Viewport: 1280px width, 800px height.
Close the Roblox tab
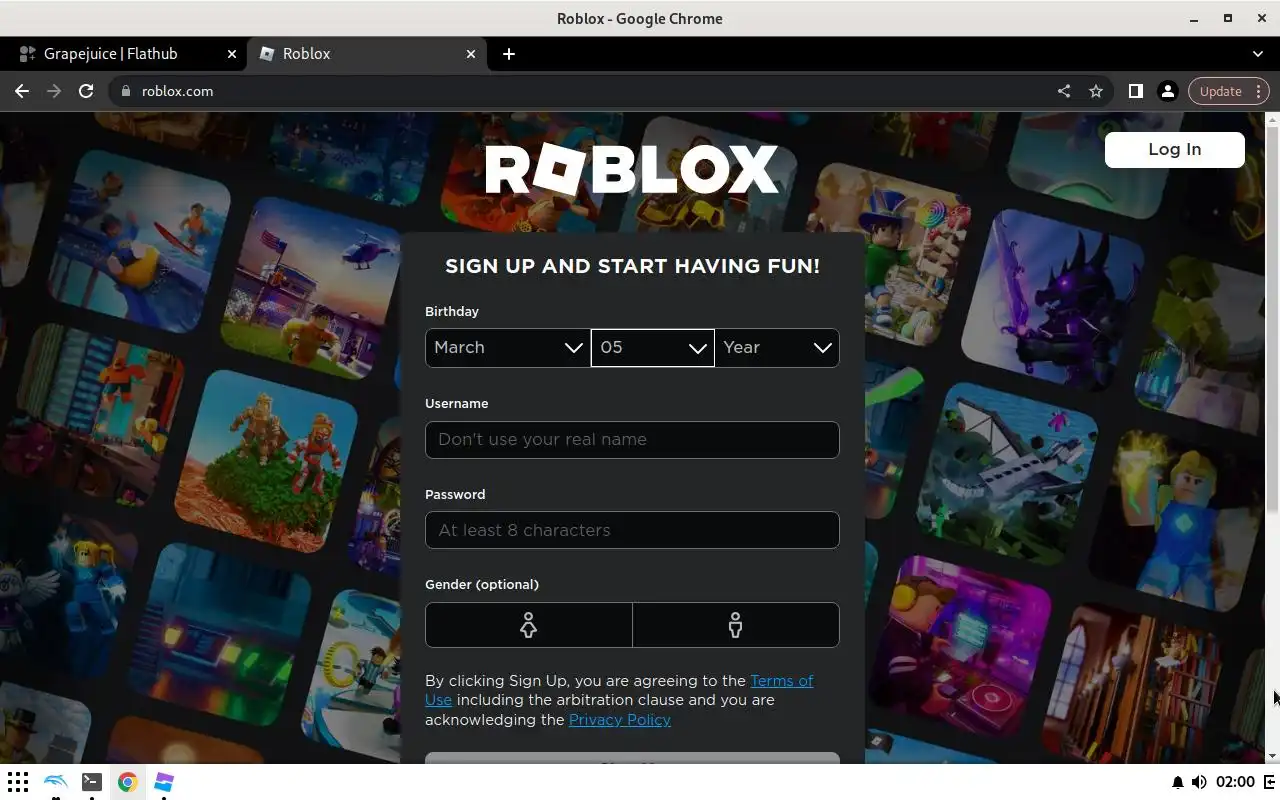[x=471, y=54]
